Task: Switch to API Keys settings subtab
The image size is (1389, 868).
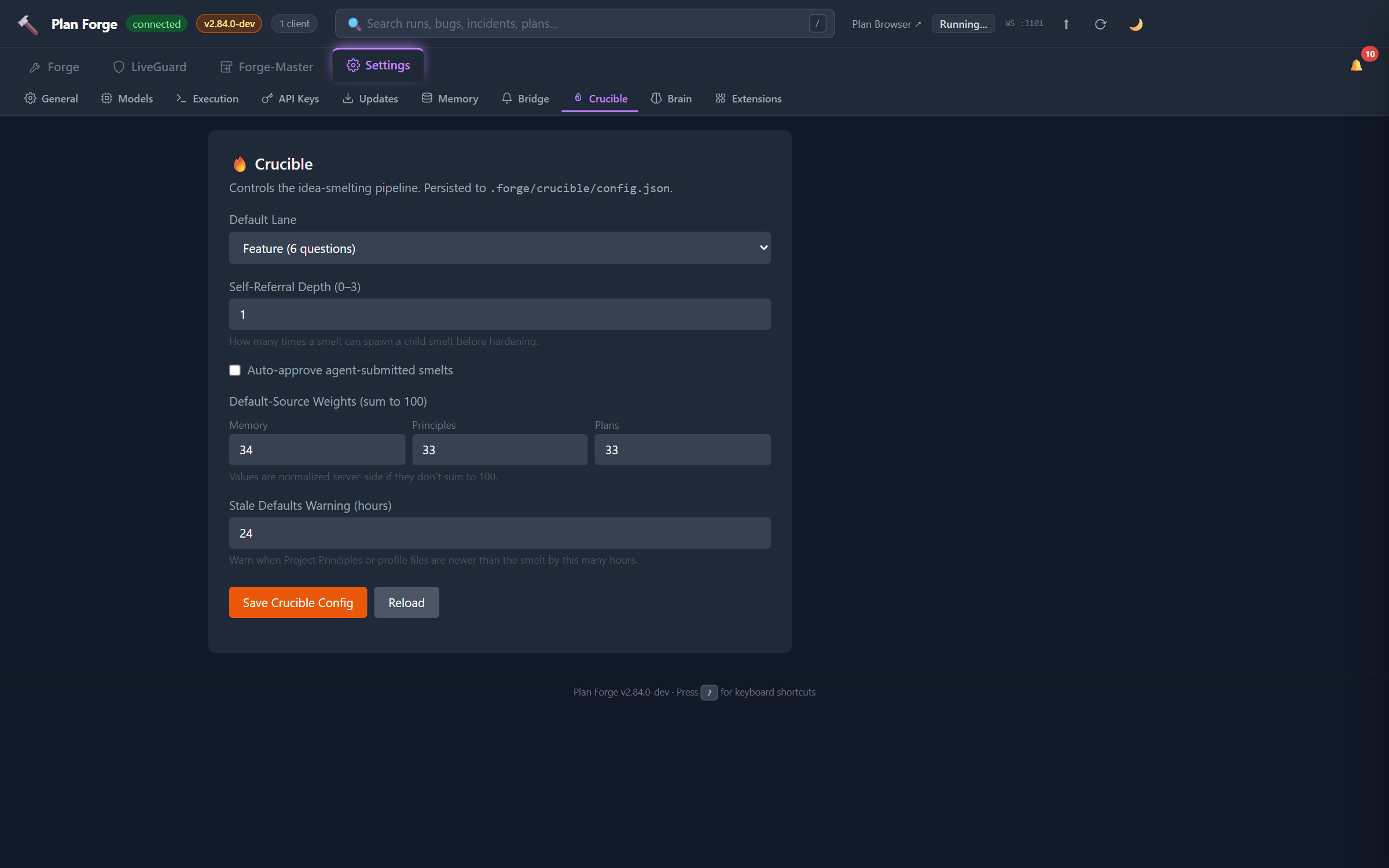Action: coord(291,99)
